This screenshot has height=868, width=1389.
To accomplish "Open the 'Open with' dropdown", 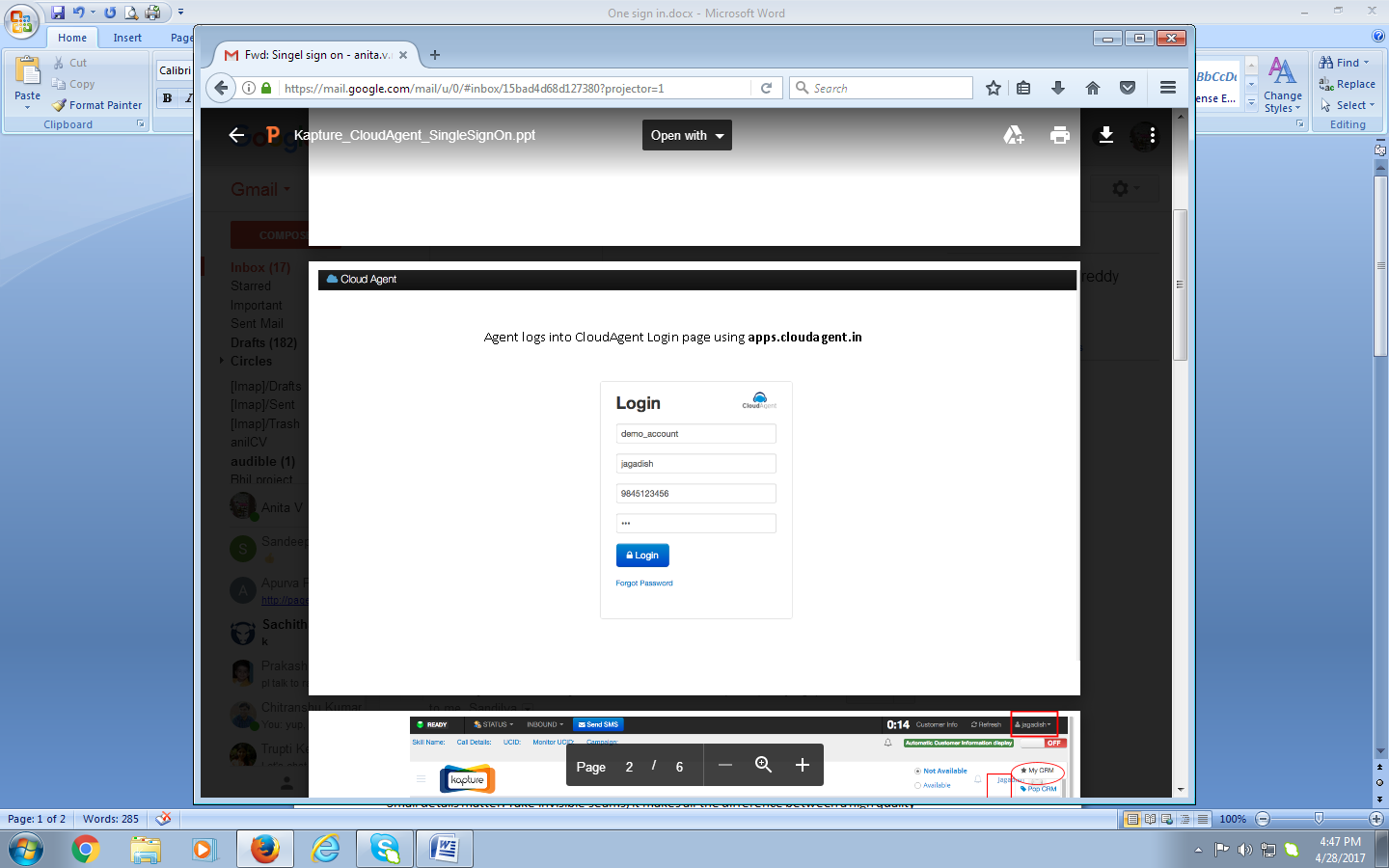I will (687, 135).
